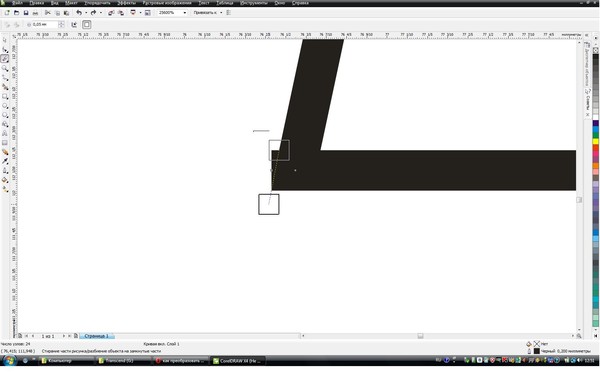Expand the undo history dropdown arrow
600x375 pixels.
[86, 13]
